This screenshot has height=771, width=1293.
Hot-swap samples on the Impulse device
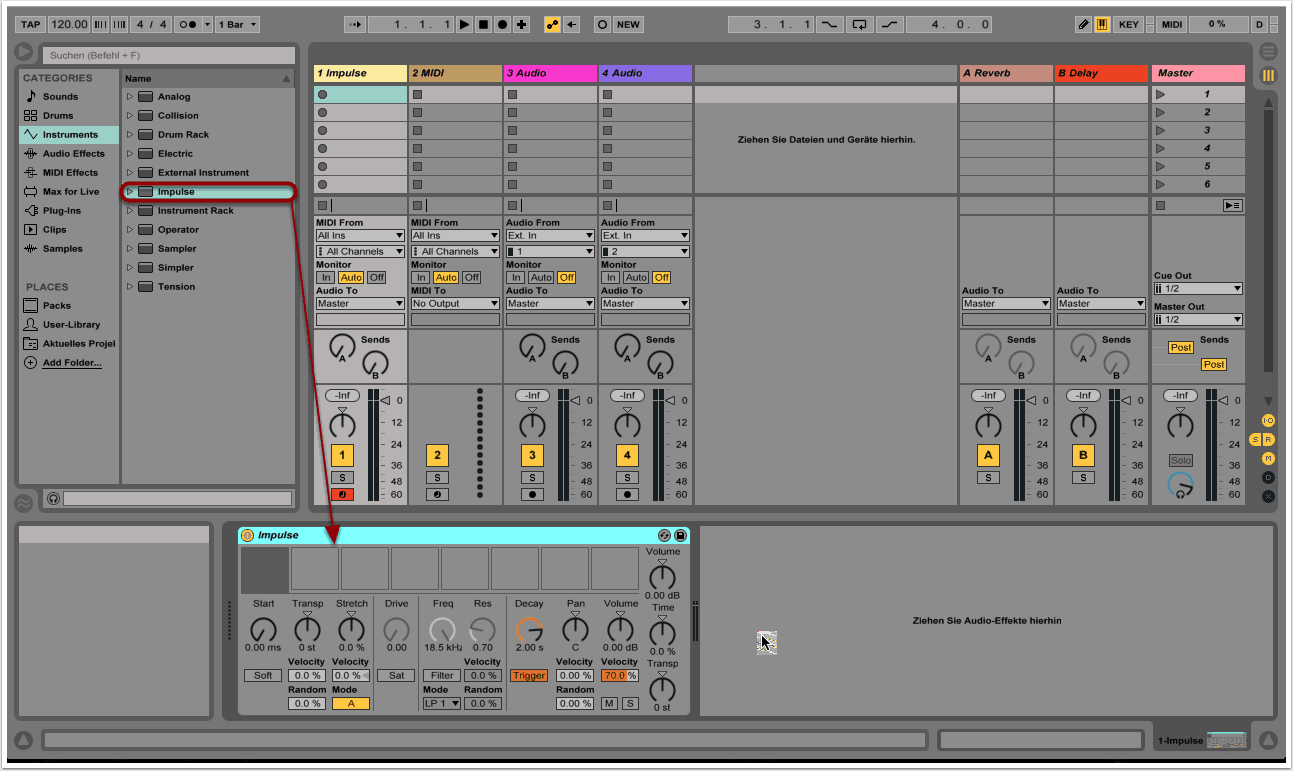click(663, 535)
